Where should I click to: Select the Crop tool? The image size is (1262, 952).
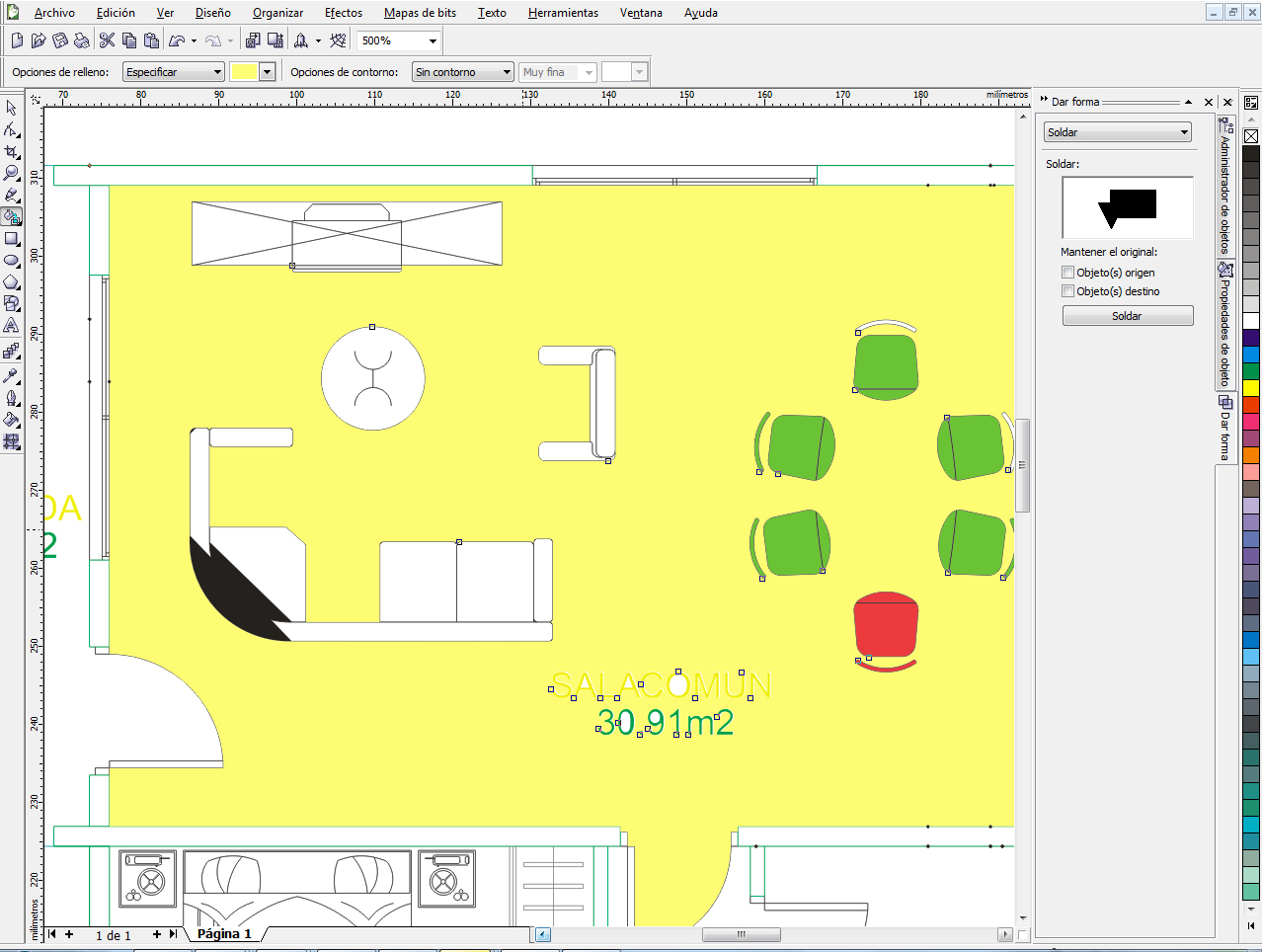(x=12, y=151)
